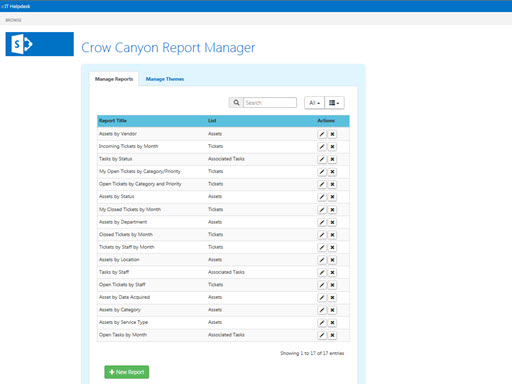Screen dimensions: 512x384
Task: Focus the Search input box
Action: 270,103
